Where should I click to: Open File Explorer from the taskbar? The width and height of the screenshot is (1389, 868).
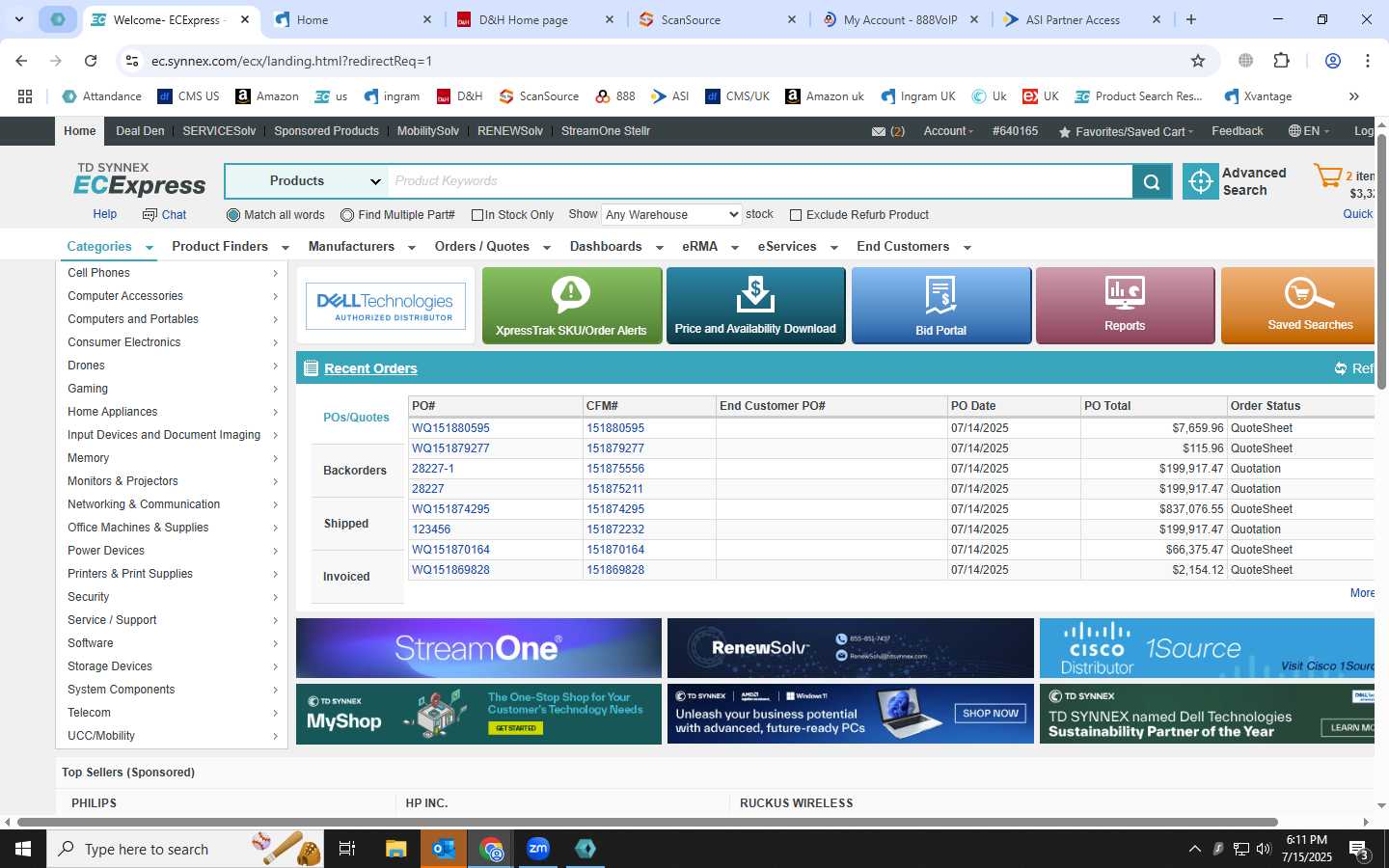395,849
